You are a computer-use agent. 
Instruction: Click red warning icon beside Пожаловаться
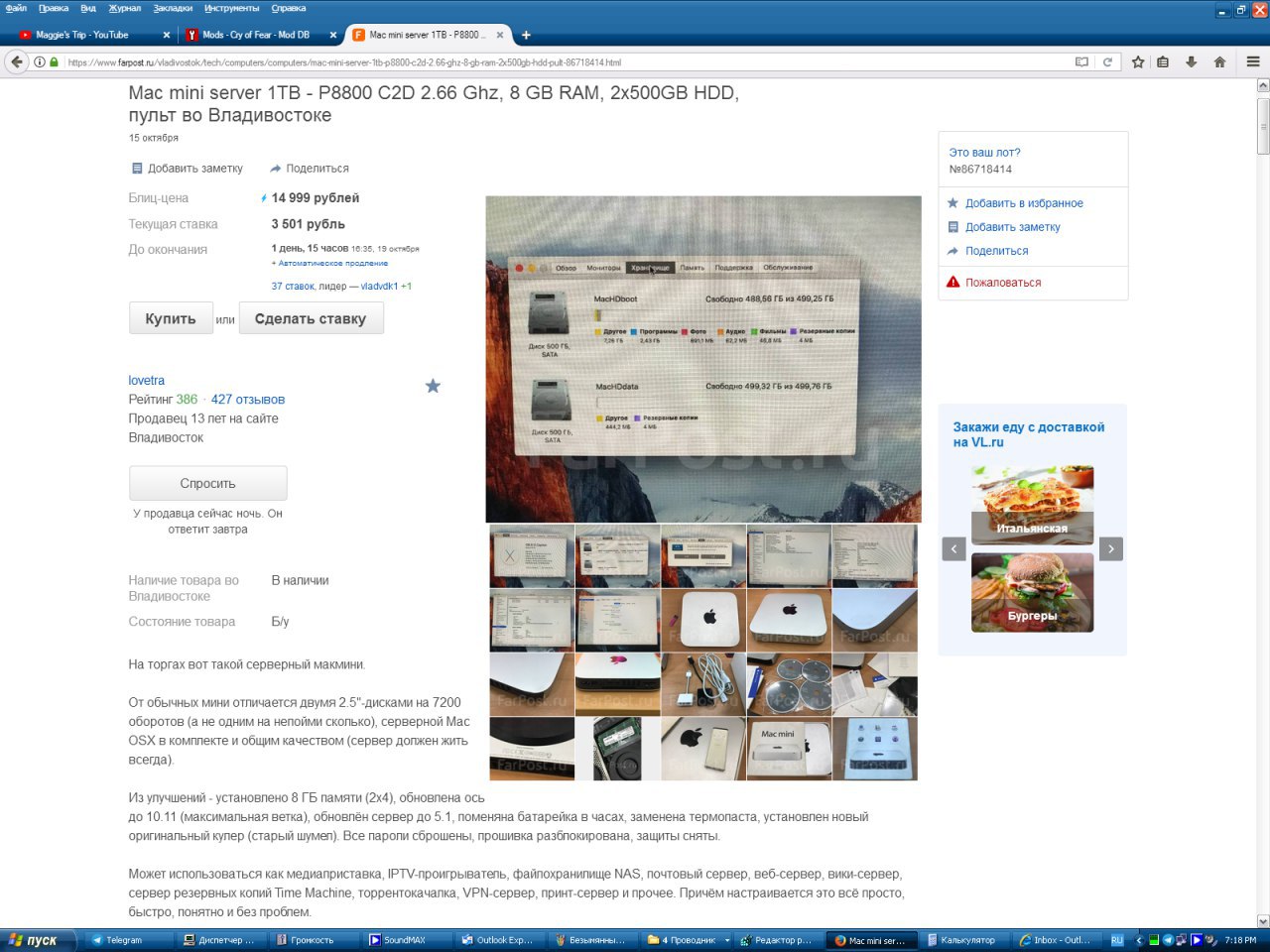point(952,282)
